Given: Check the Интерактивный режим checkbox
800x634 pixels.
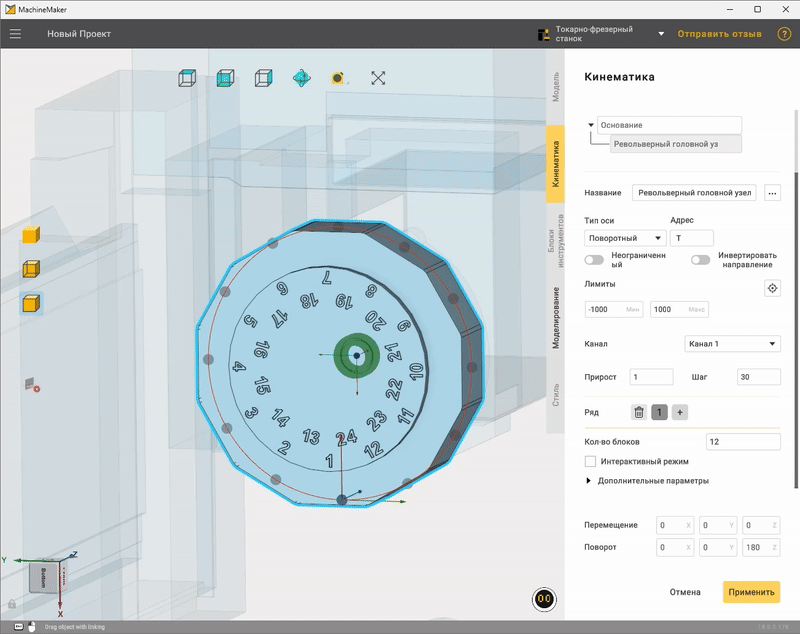Looking at the screenshot, I should (x=590, y=461).
